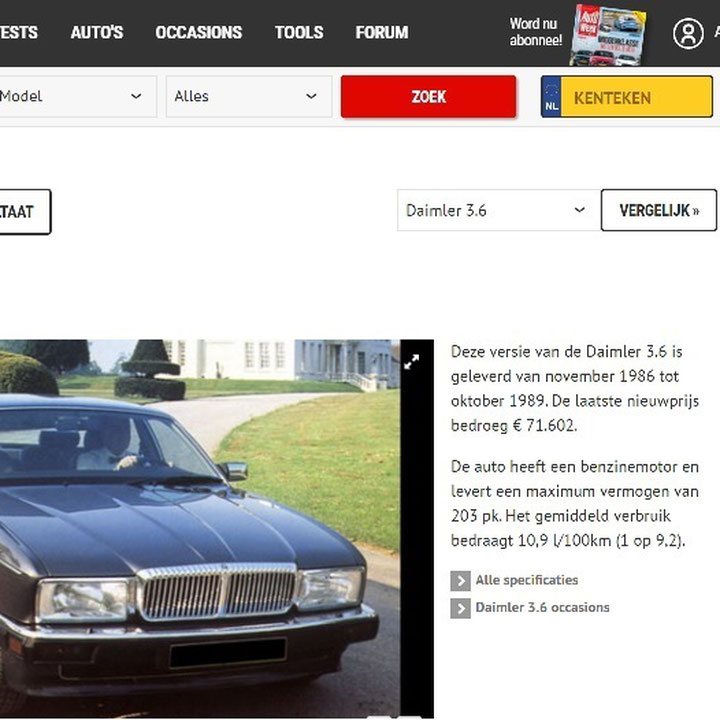Screen dimensions: 720x720
Task: Click the user account profile icon
Action: (688, 33)
